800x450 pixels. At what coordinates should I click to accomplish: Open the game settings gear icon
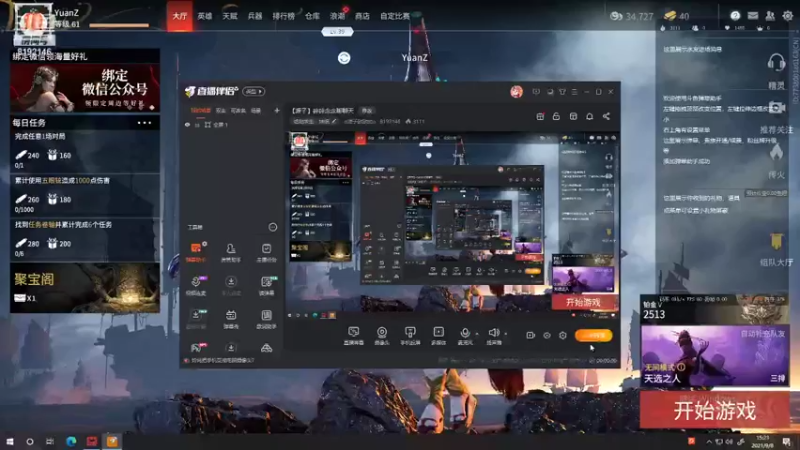click(x=788, y=16)
